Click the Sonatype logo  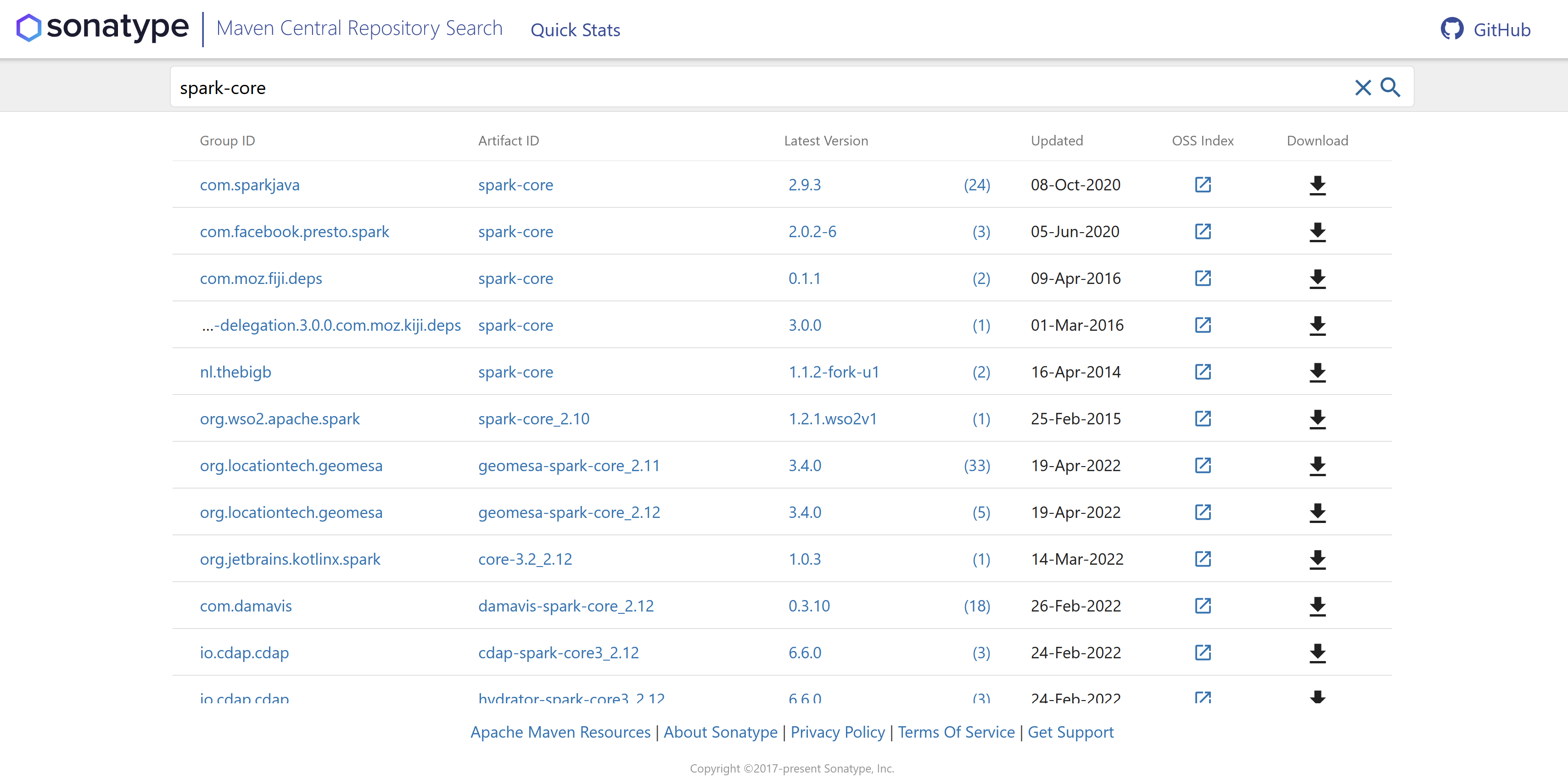(x=102, y=28)
